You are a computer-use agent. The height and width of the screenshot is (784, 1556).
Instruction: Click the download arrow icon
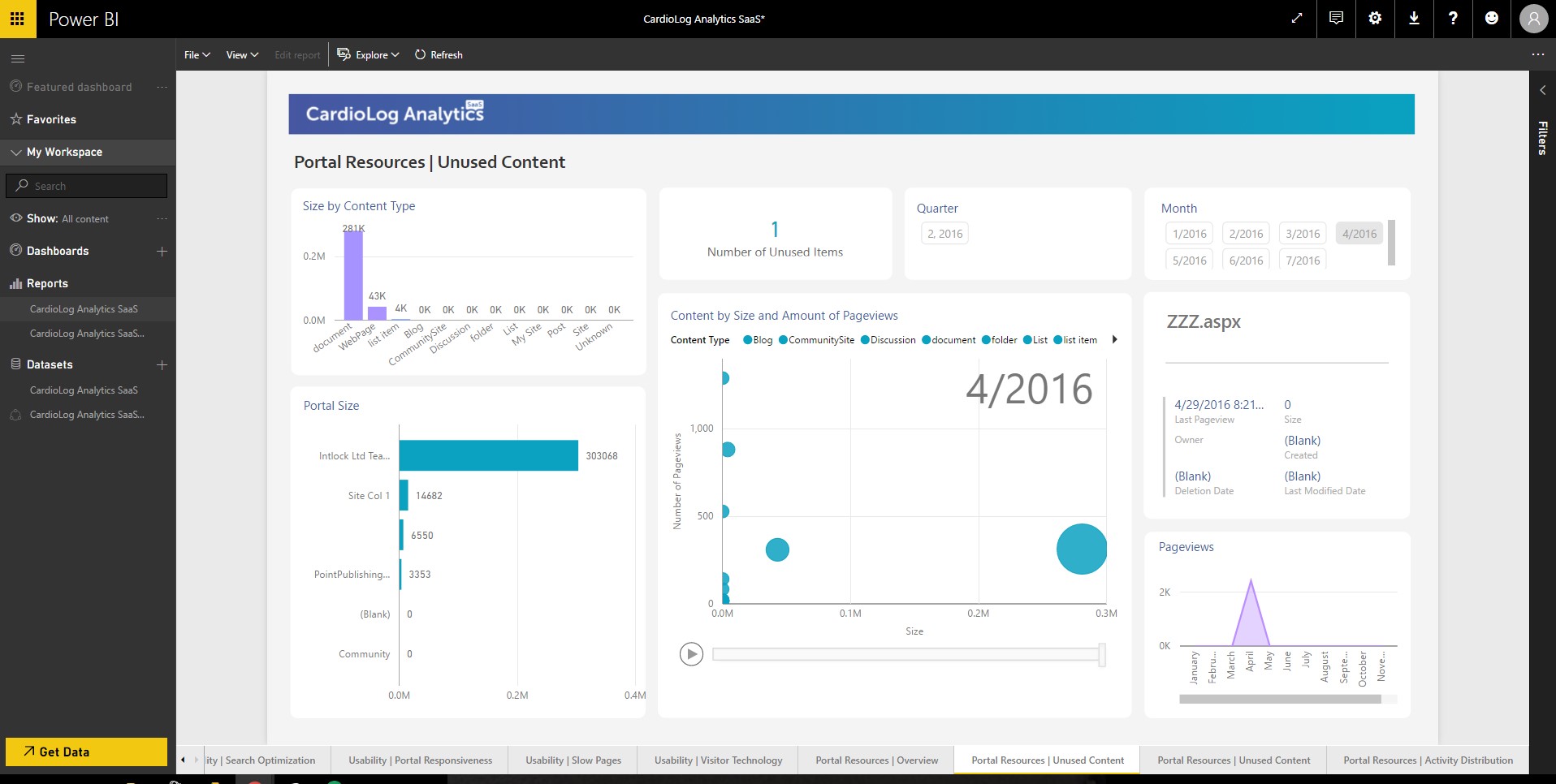point(1414,19)
